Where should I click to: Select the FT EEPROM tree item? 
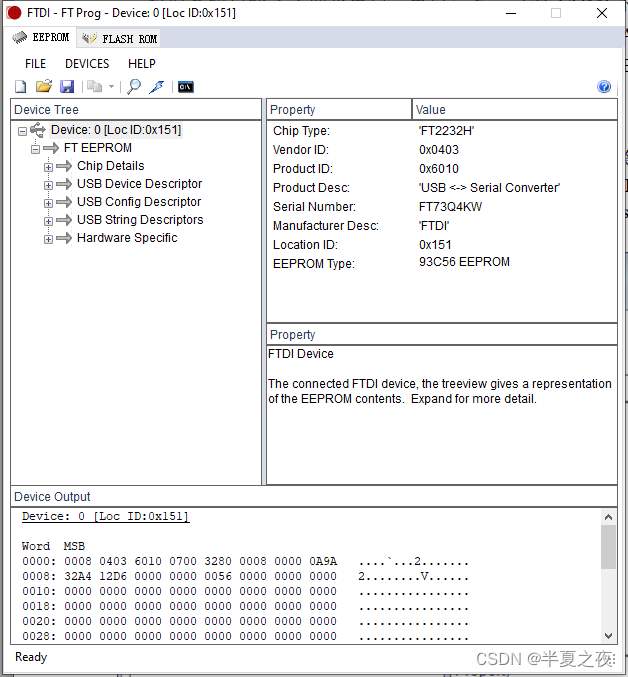point(98,148)
